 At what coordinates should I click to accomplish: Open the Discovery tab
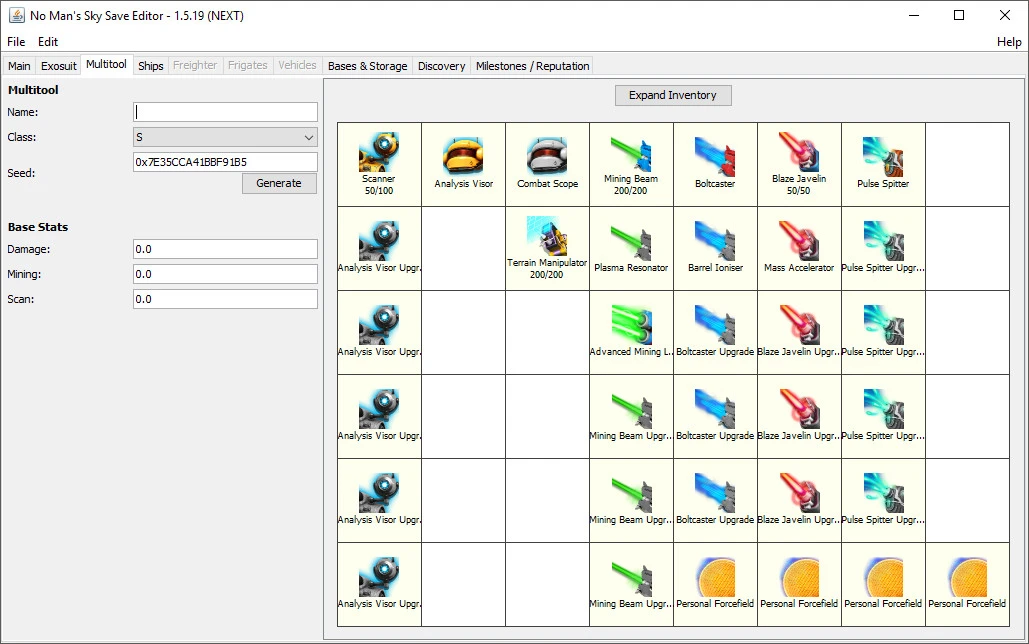[441, 65]
